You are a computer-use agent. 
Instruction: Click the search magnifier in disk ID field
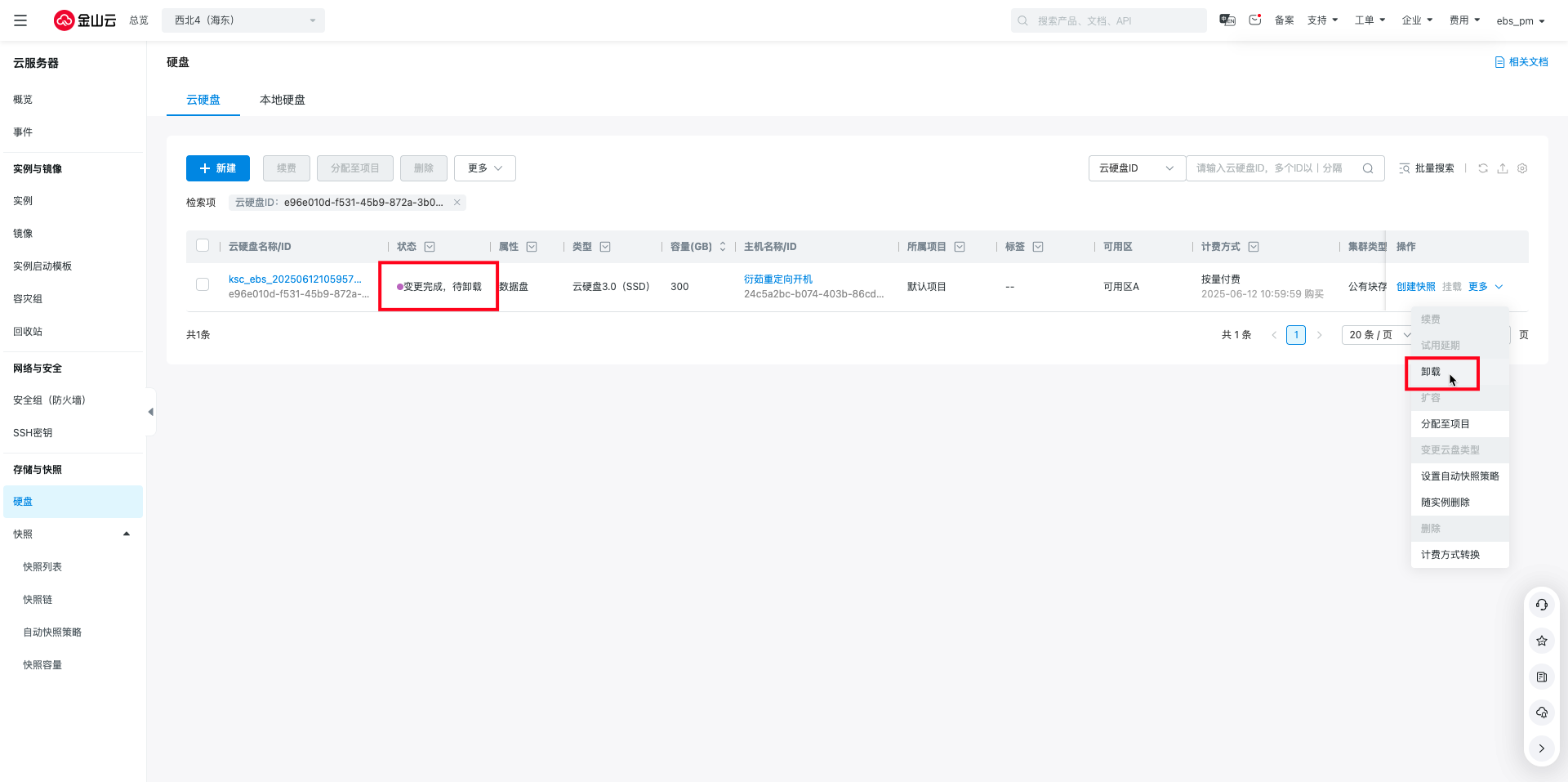1368,168
